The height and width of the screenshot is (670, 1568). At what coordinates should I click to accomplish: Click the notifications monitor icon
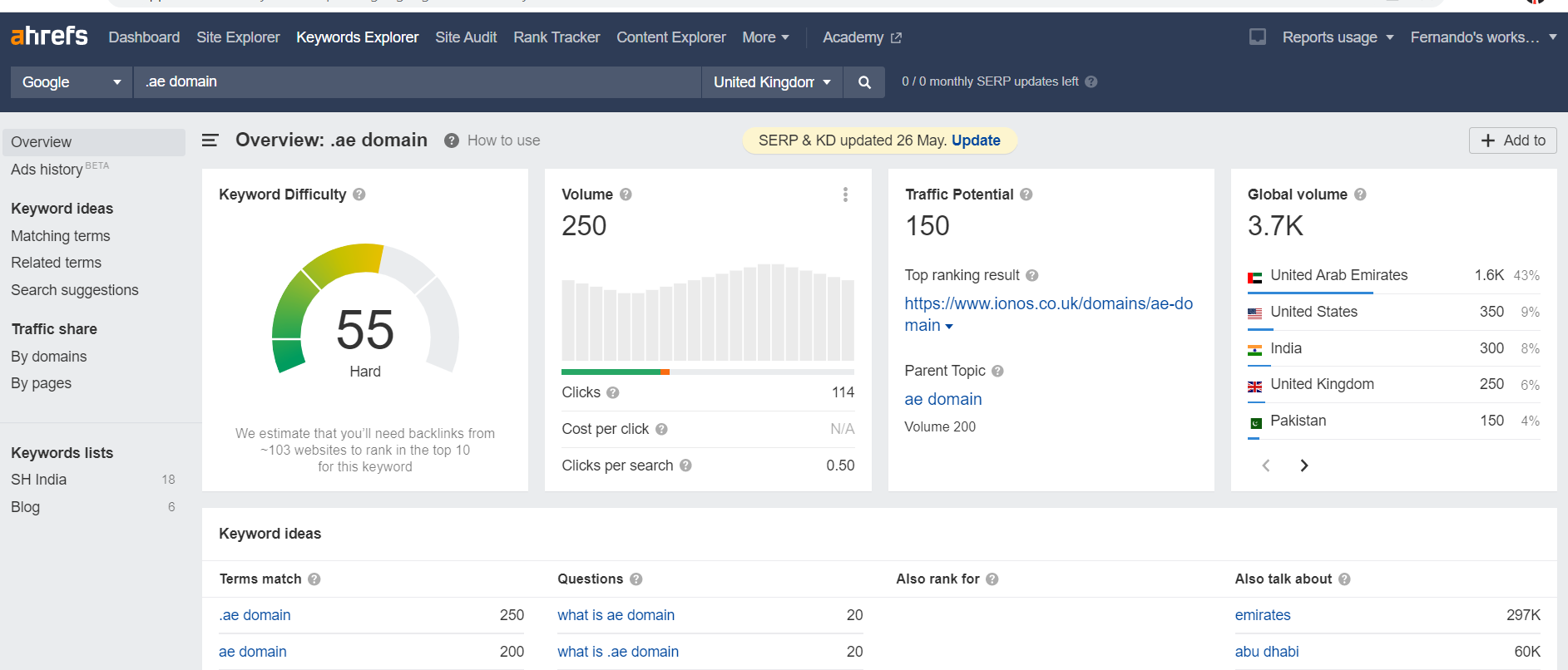(x=1258, y=37)
